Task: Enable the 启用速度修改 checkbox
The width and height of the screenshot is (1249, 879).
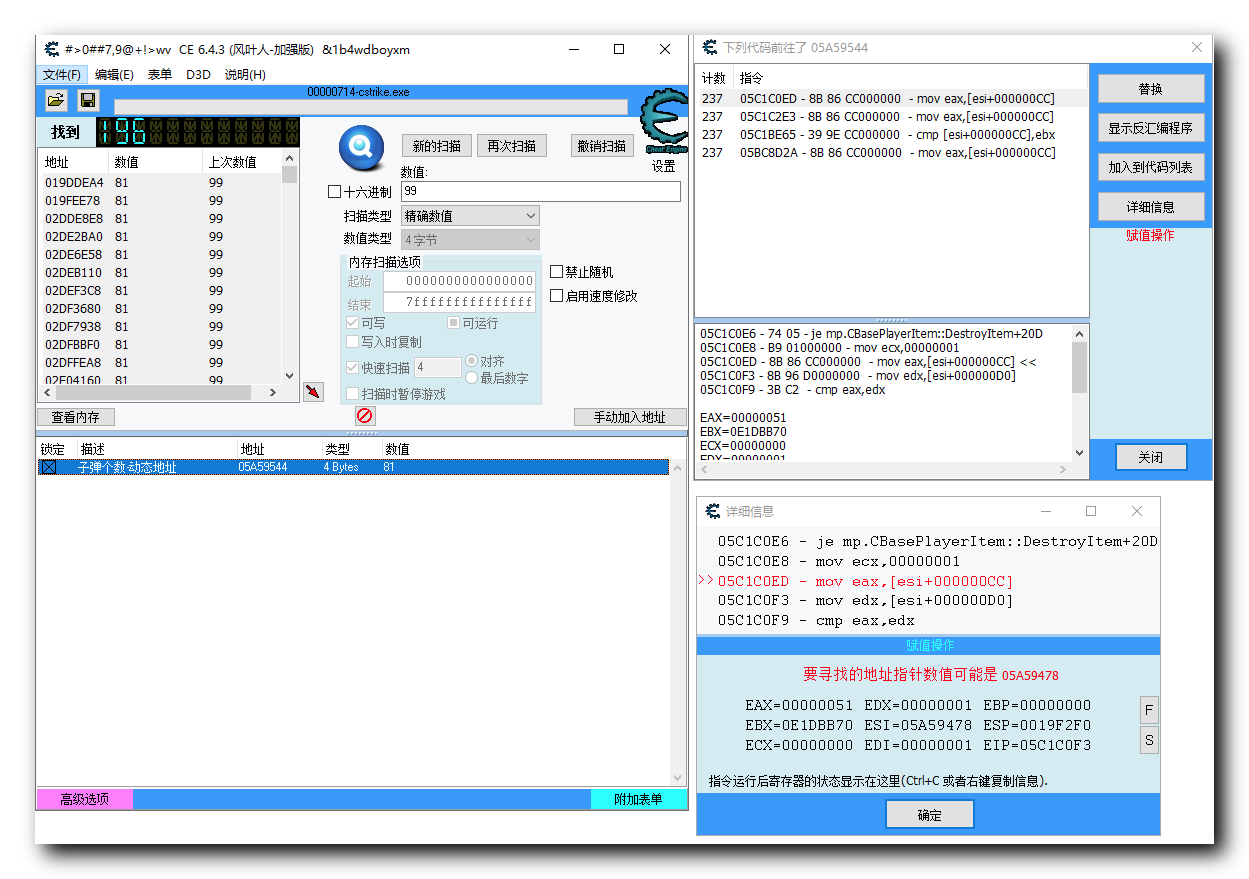Action: pyautogui.click(x=557, y=296)
